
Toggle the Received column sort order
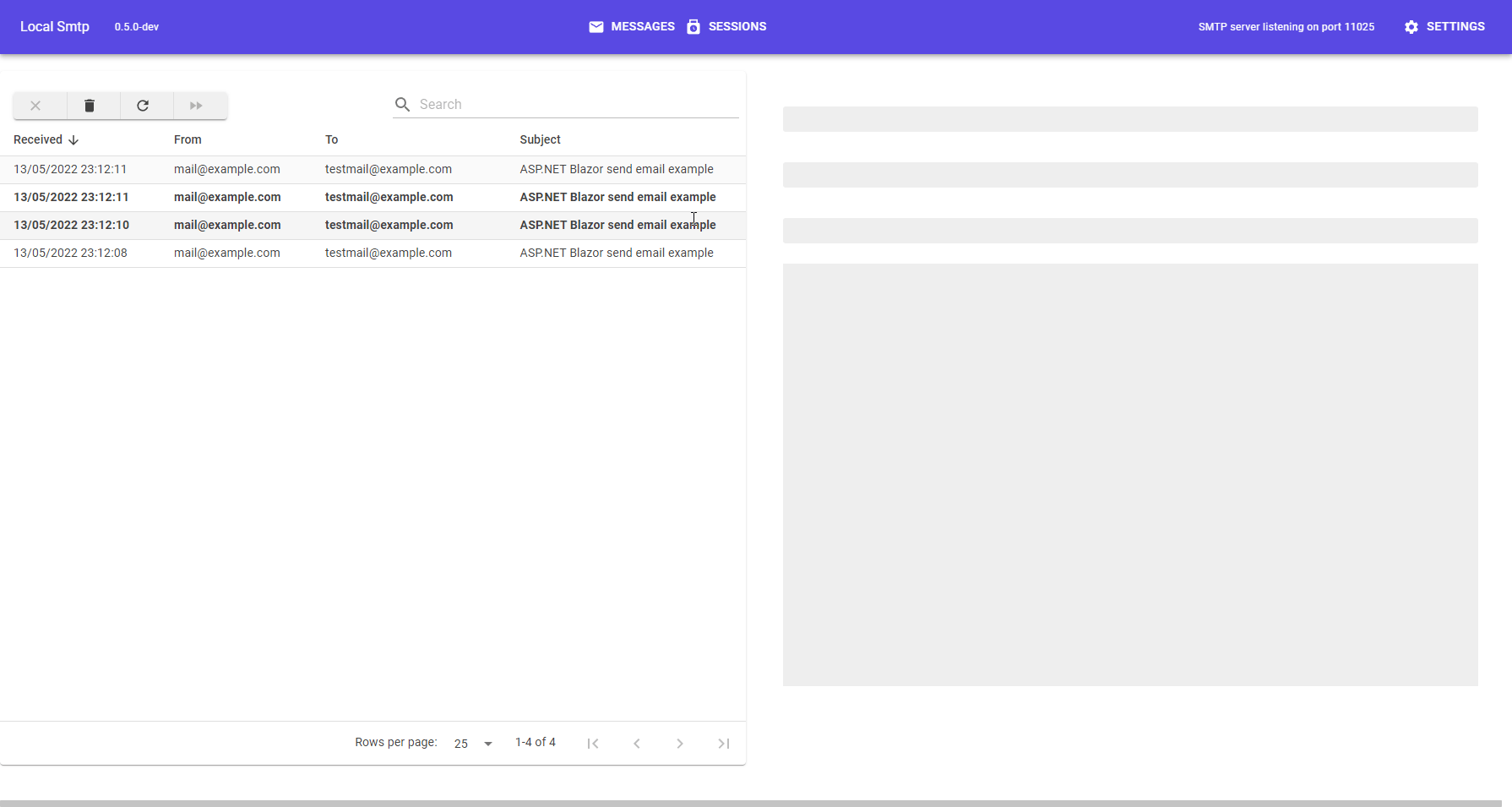pyautogui.click(x=46, y=139)
